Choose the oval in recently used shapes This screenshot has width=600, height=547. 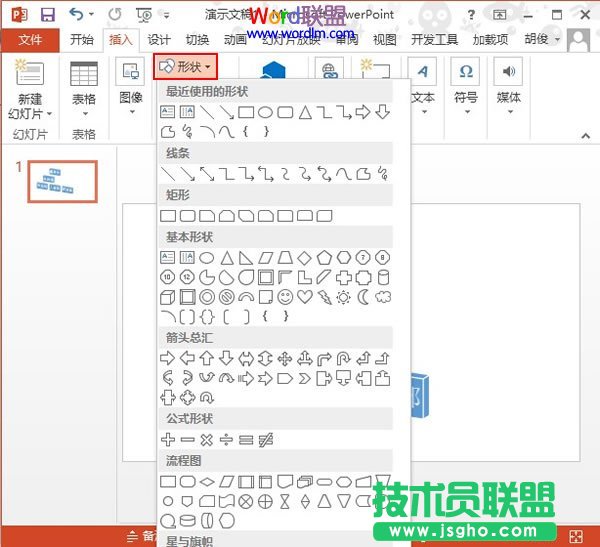265,112
